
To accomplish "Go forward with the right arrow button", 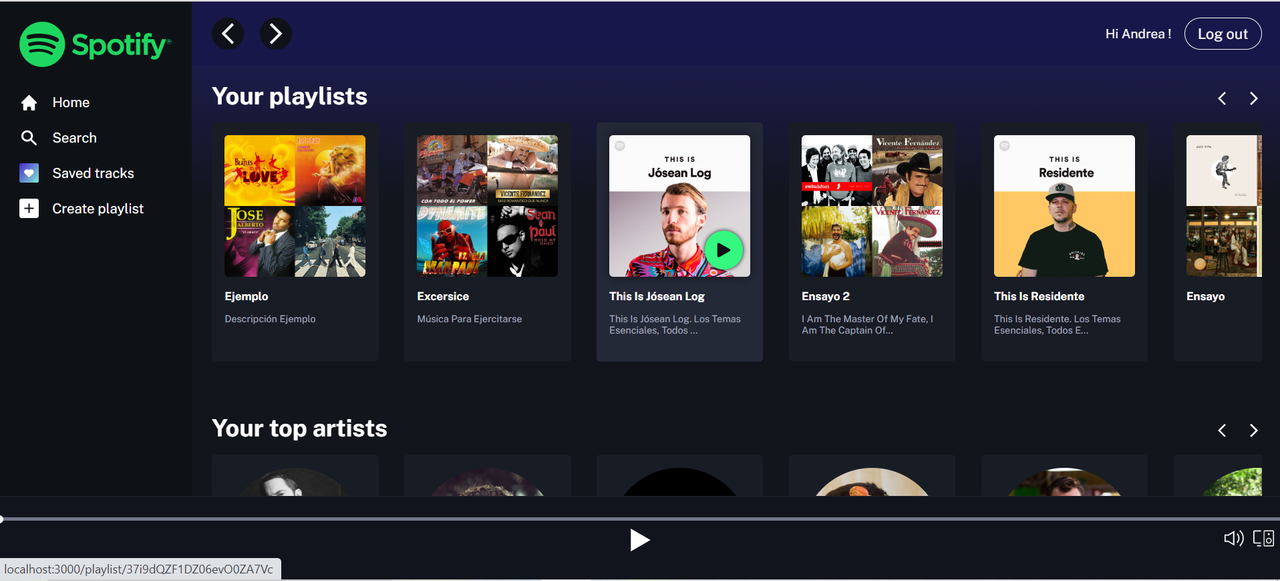I will (276, 34).
